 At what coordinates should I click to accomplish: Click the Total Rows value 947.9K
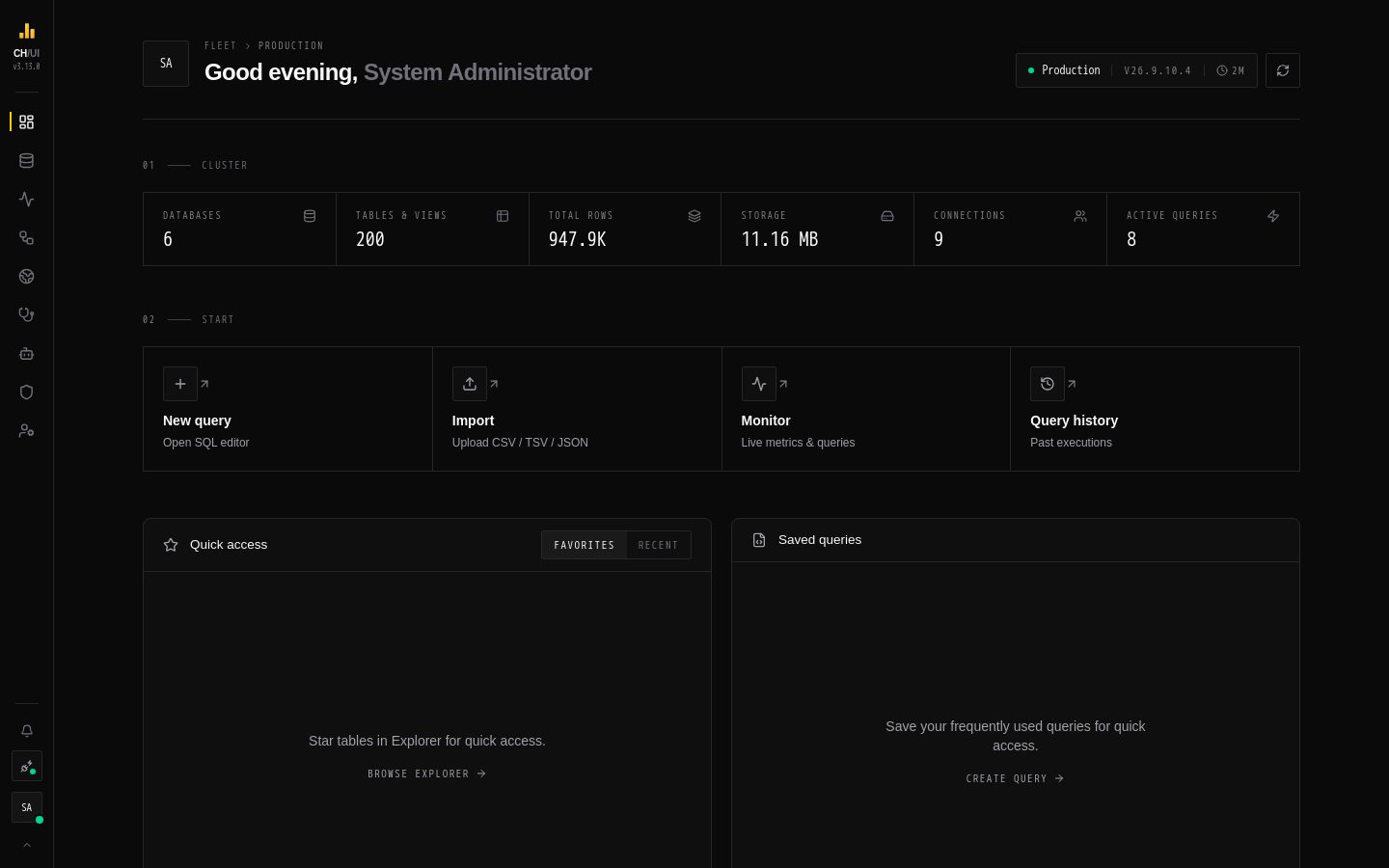578,239
